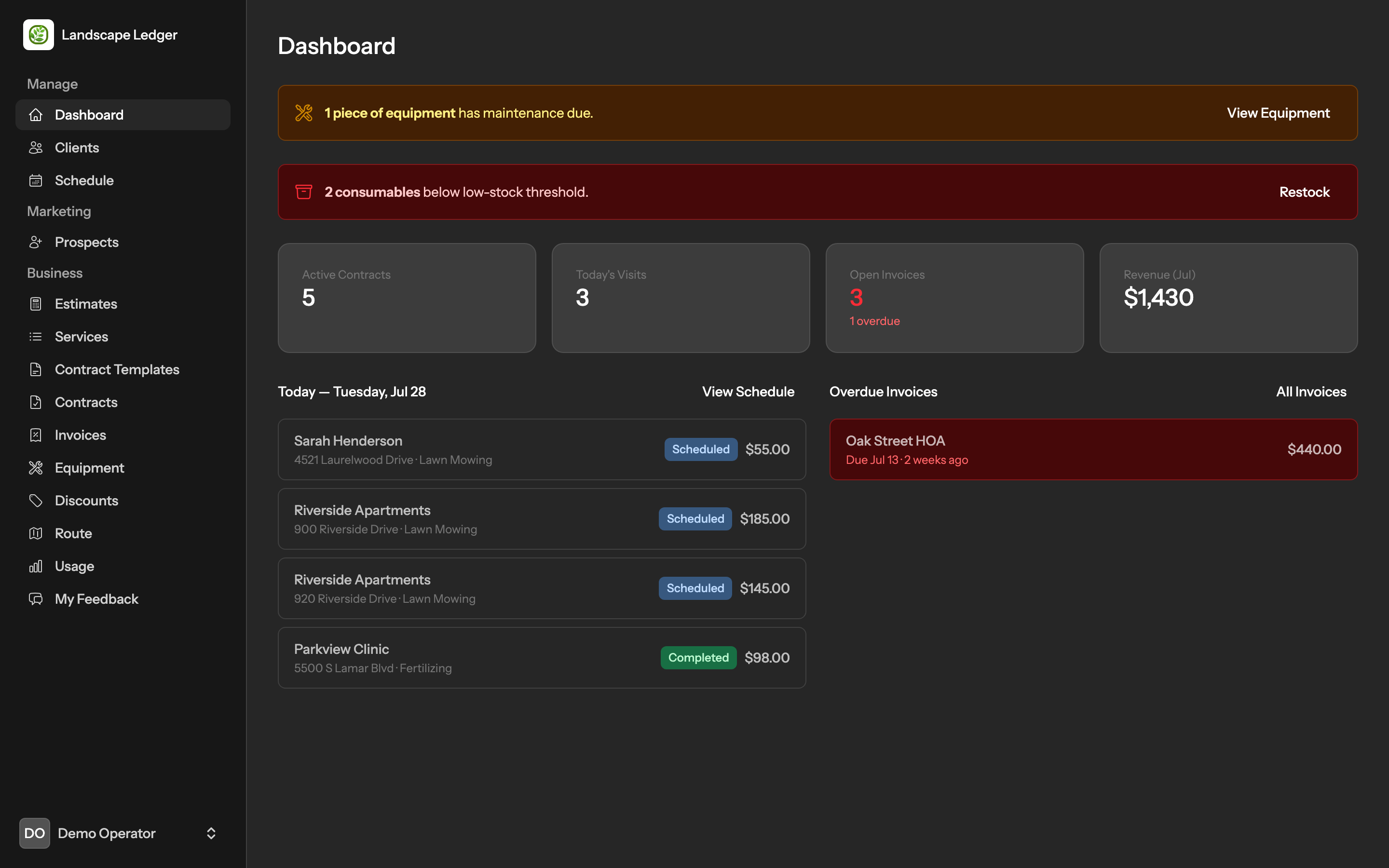Open My Feedback in the sidebar

click(x=123, y=599)
